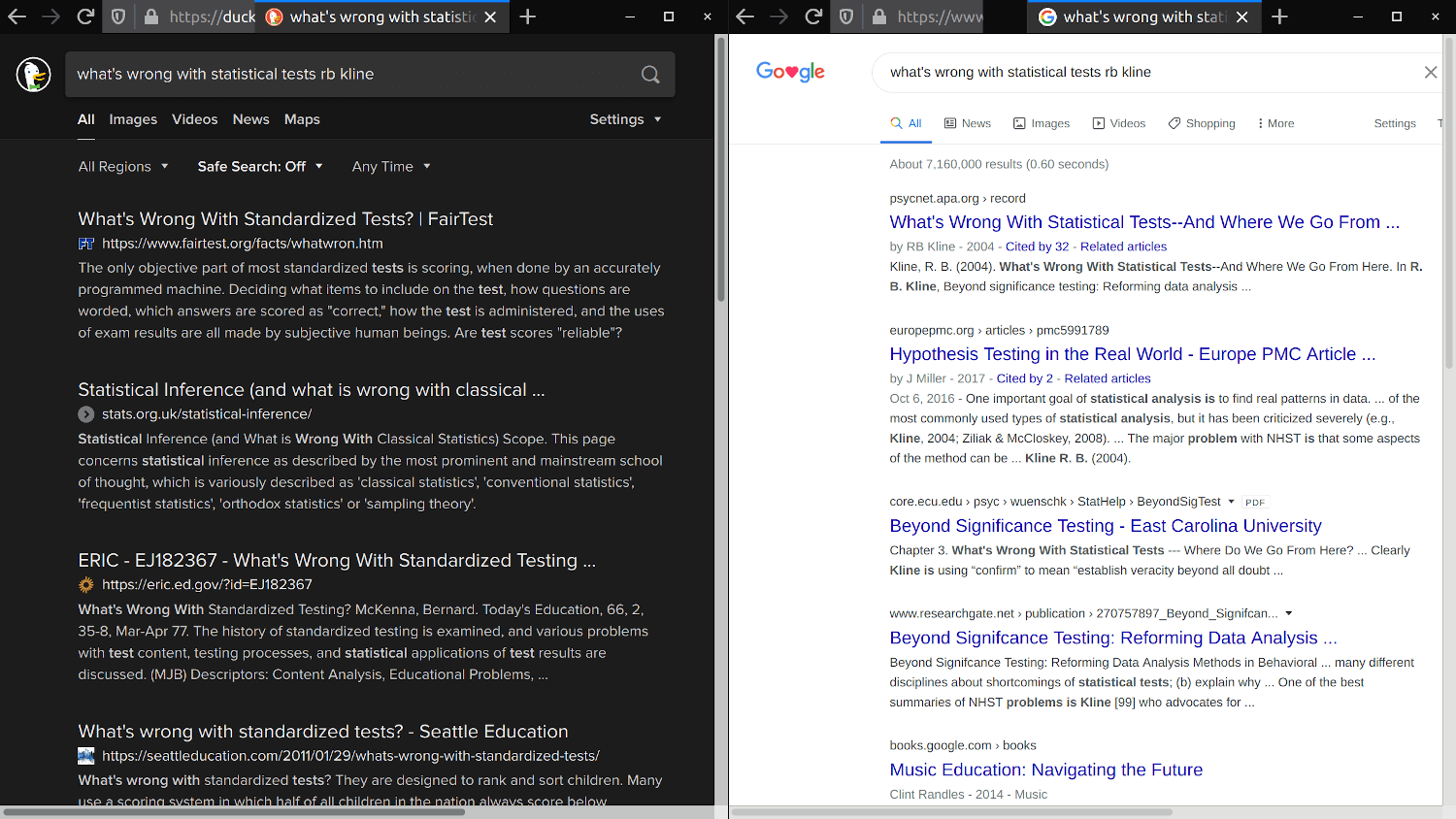Click favicon beside seattleducation.com URL
Image resolution: width=1456 pixels, height=819 pixels.
point(85,755)
